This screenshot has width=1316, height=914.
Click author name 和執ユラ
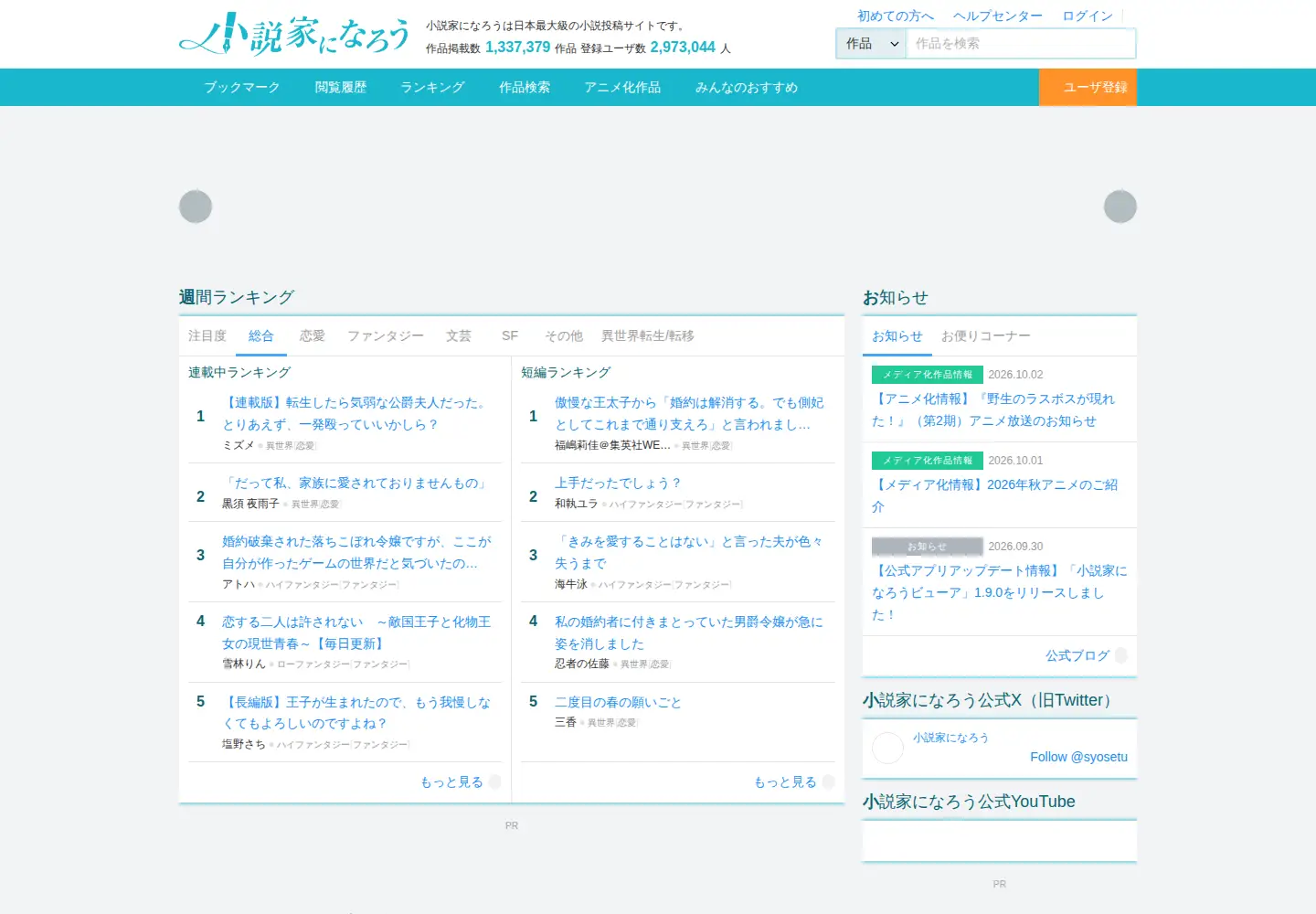577,504
